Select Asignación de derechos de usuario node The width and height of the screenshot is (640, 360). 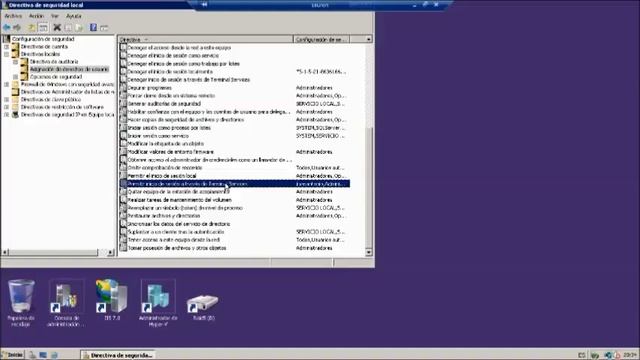pyautogui.click(x=69, y=69)
